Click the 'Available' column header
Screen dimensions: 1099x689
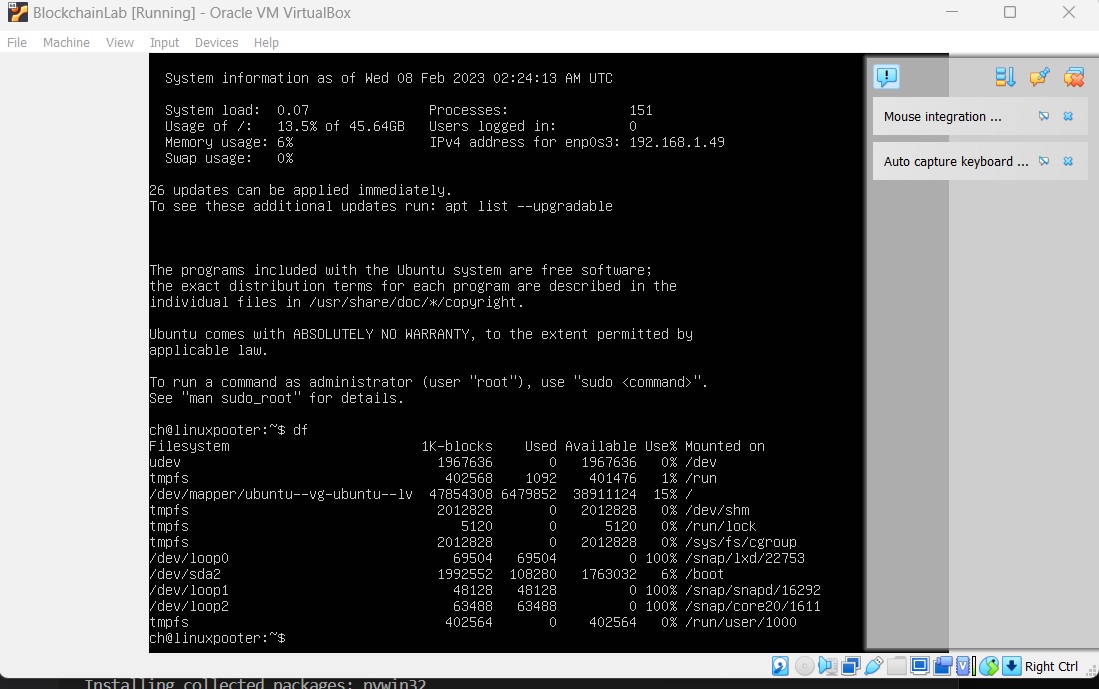(601, 446)
